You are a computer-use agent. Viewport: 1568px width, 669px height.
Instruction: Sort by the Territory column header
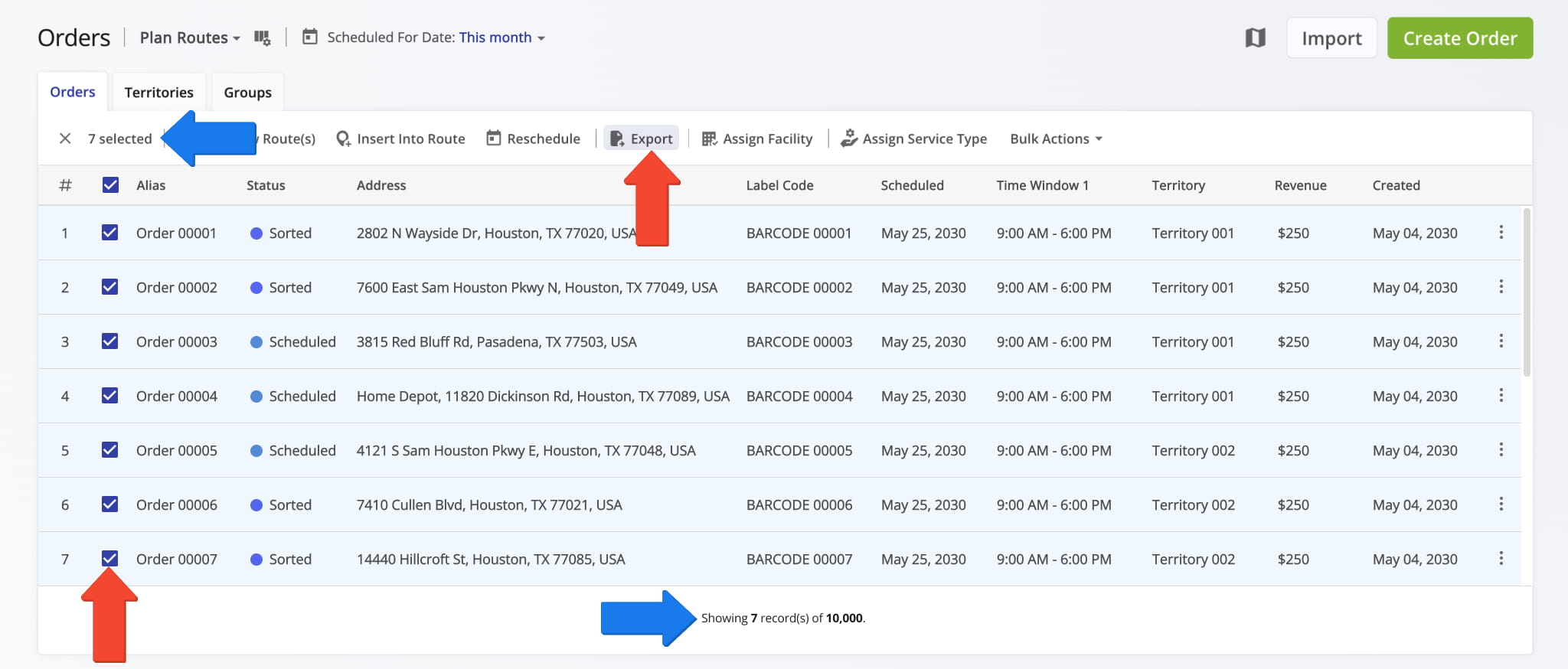point(1178,185)
